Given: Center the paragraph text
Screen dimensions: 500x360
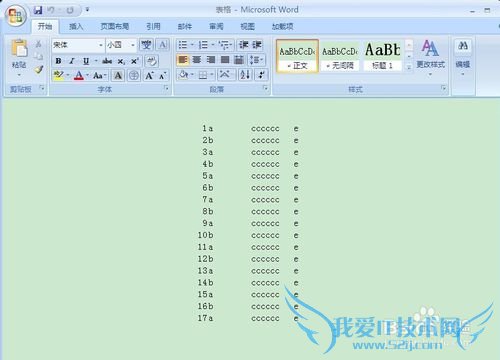Looking at the screenshot, I should pyautogui.click(x=197, y=60).
